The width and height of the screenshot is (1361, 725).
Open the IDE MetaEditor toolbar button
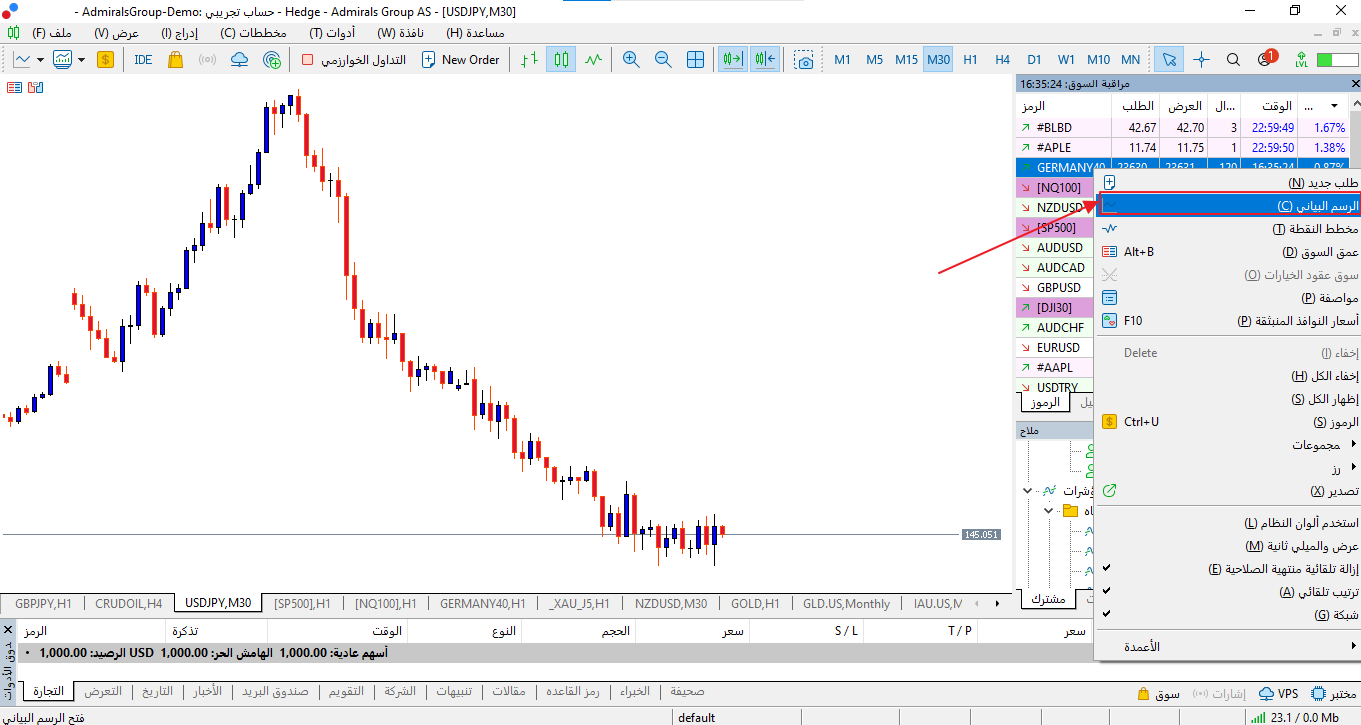click(x=143, y=60)
